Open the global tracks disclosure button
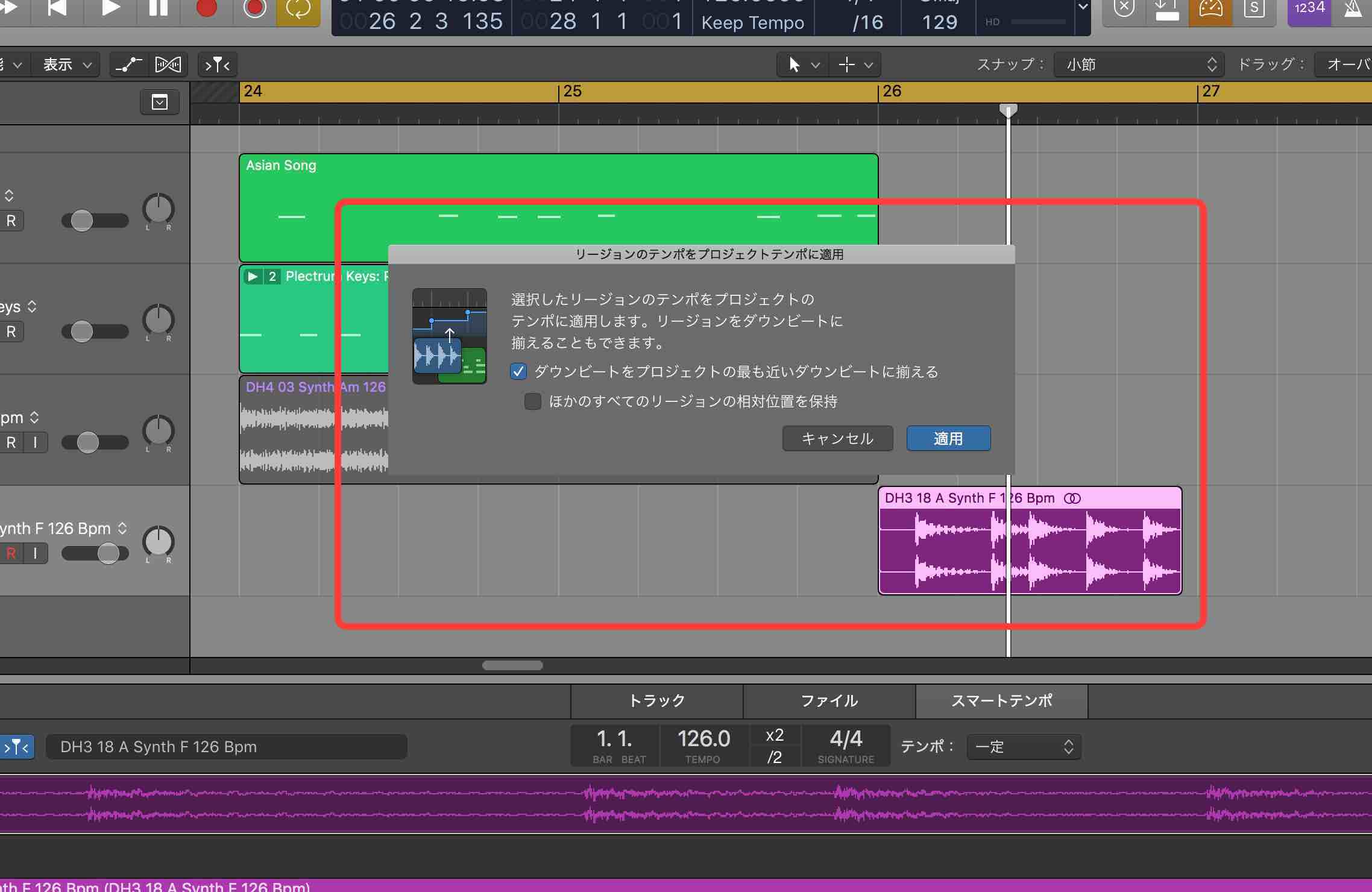Viewport: 1372px width, 892px height. click(160, 102)
